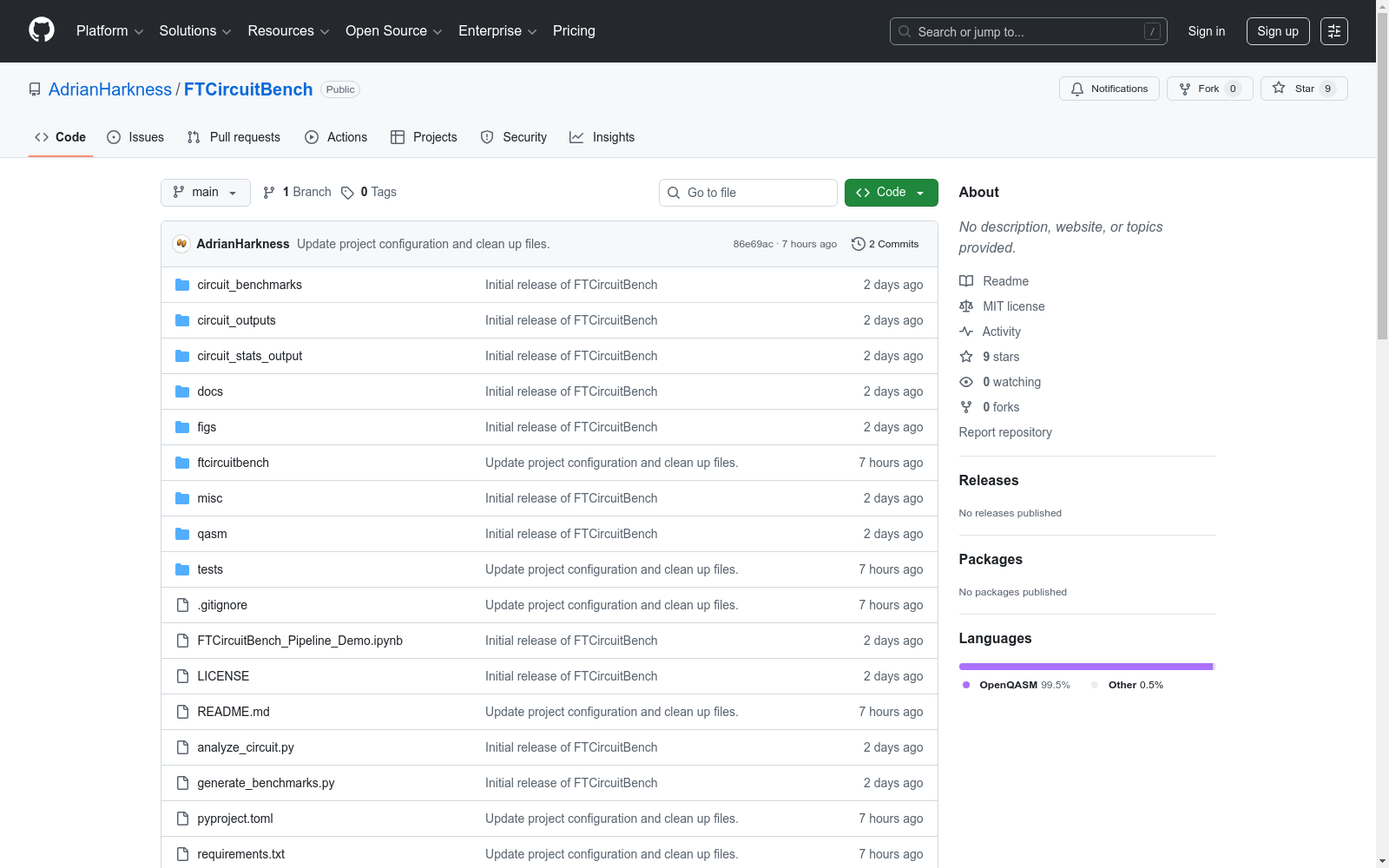Open commit 86e69ac hash link
The width and height of the screenshot is (1389, 868).
tap(753, 244)
